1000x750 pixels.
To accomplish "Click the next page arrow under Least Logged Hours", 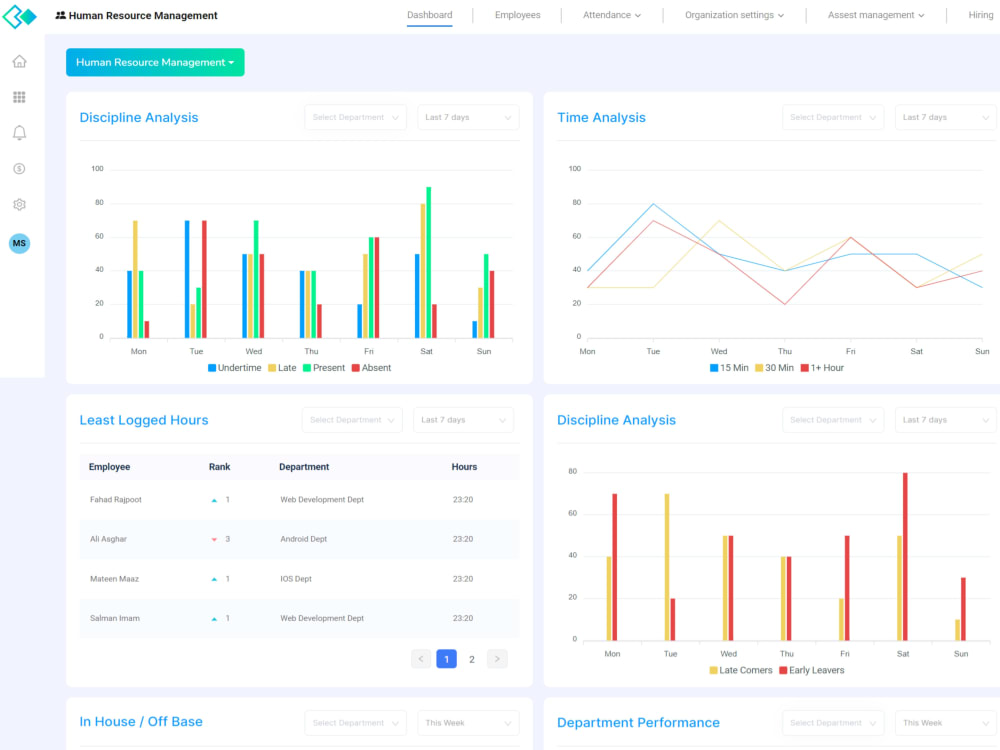I will pos(497,658).
